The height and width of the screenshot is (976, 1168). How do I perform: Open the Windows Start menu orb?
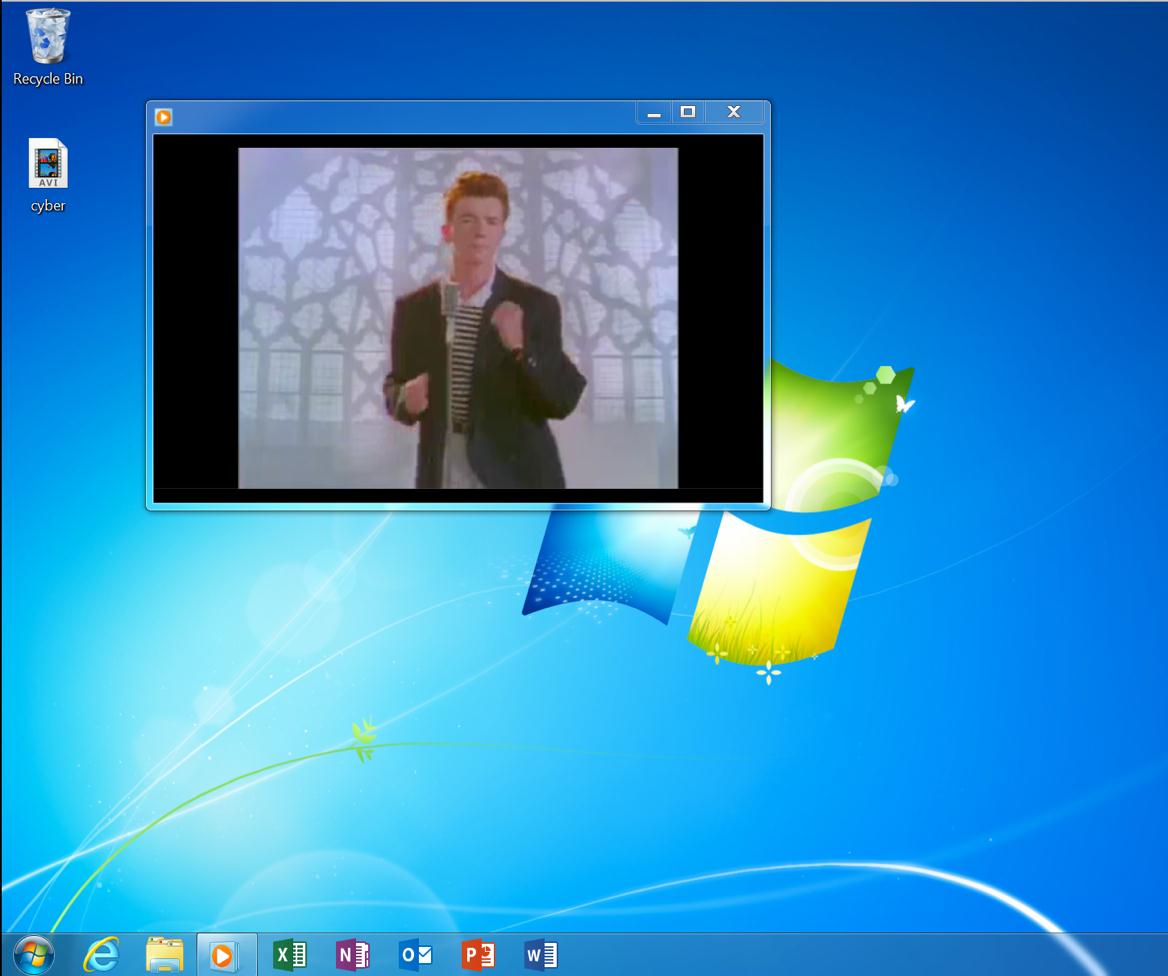(x=33, y=955)
